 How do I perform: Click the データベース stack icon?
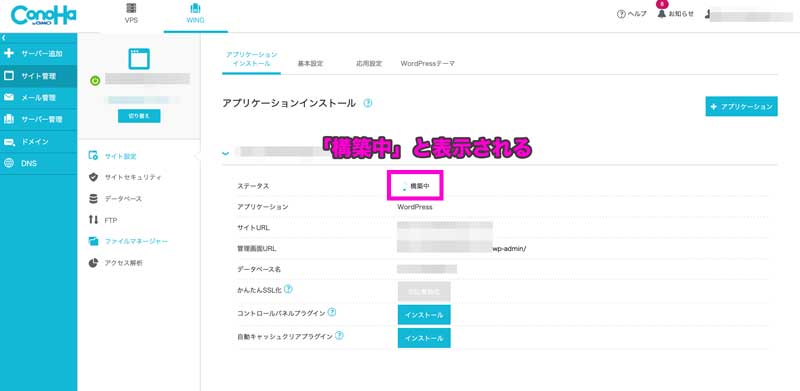pos(93,199)
